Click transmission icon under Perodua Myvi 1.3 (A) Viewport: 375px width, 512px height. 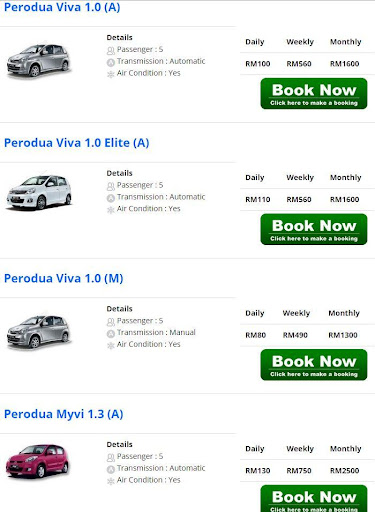111,469
